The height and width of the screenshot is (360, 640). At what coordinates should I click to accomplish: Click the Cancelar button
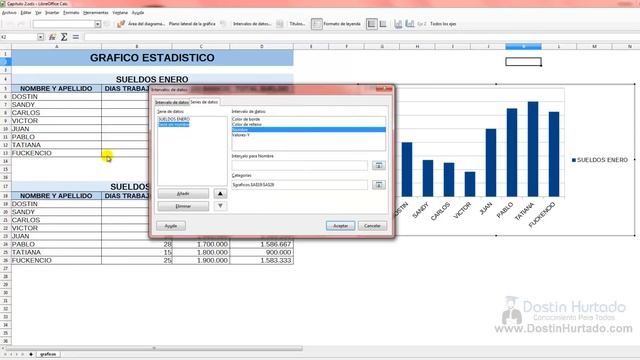point(372,226)
